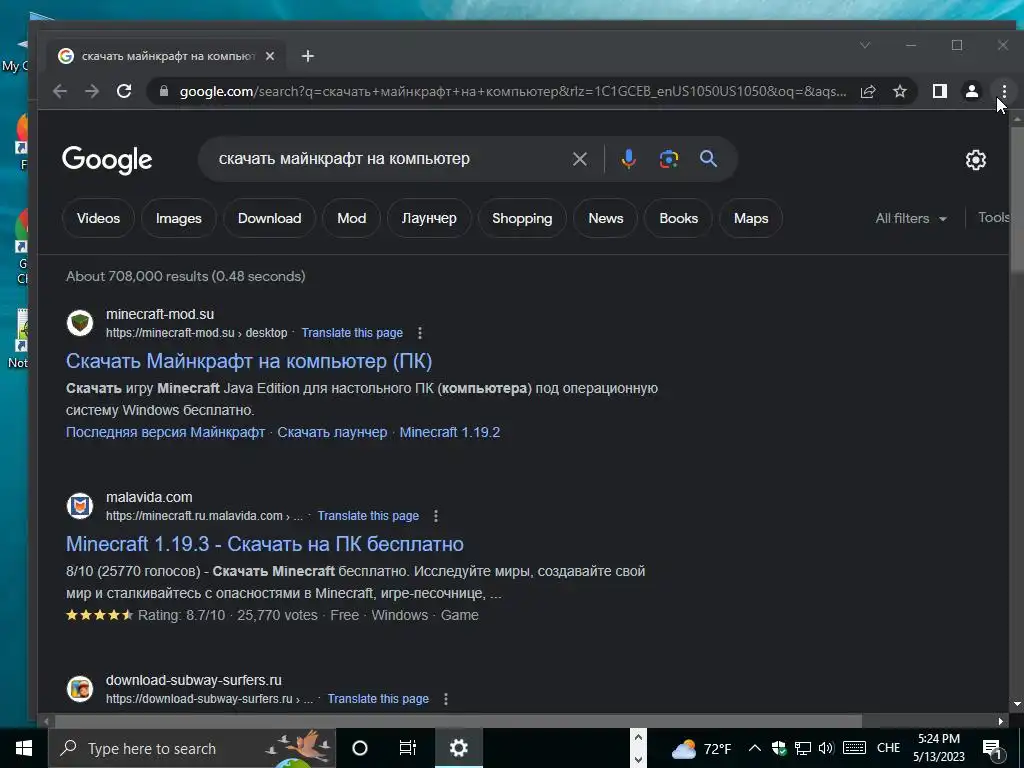This screenshot has height=768, width=1024.
Task: Select the Download filter chip
Action: tap(270, 219)
